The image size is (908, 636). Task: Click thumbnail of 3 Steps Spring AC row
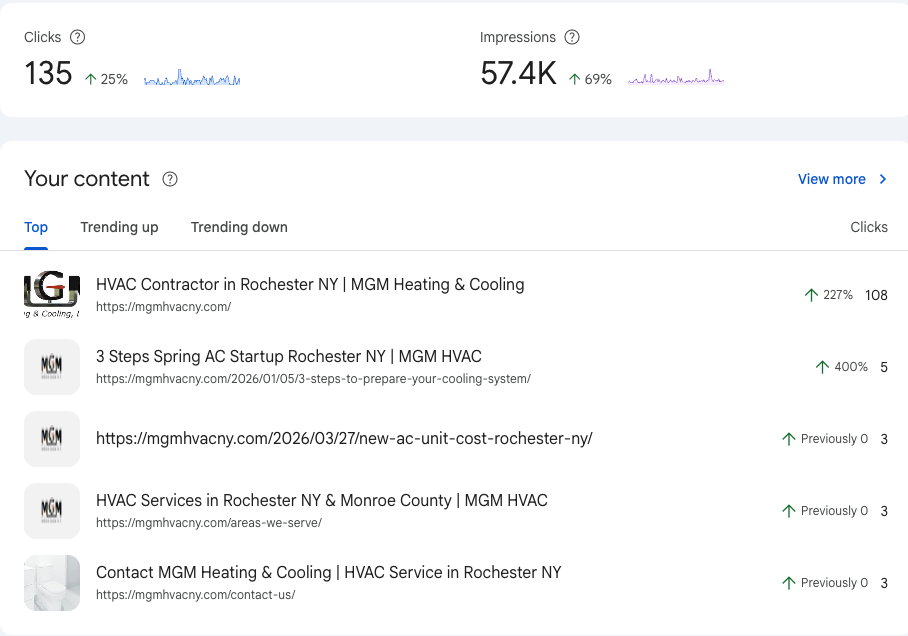coord(52,367)
